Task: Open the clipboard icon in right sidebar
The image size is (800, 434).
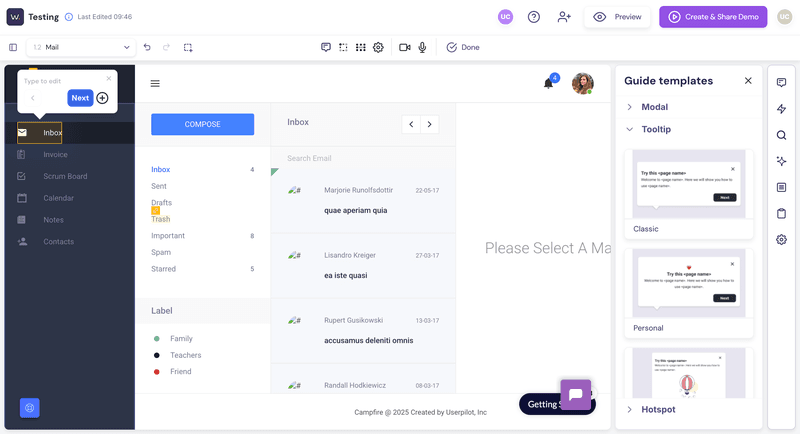Action: click(x=781, y=213)
